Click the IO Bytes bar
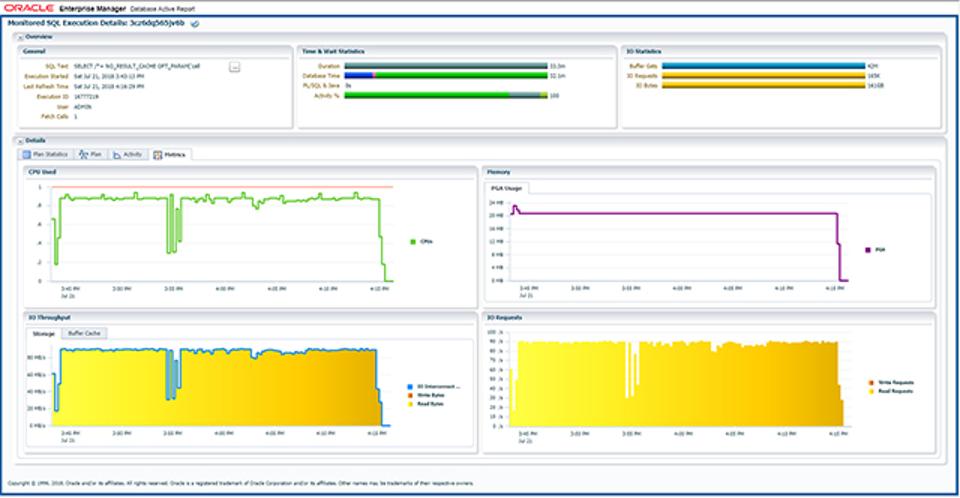The image size is (960, 498). coord(763,86)
